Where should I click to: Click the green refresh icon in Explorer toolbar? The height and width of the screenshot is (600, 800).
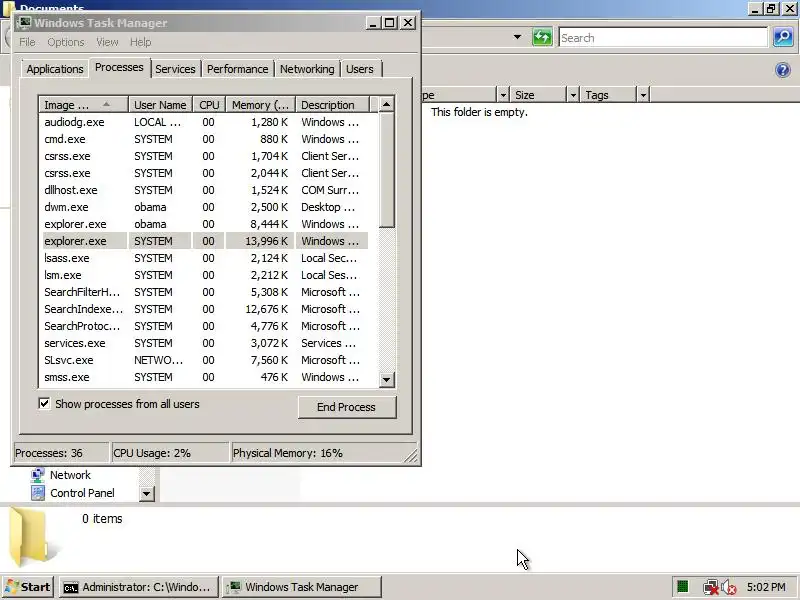(x=542, y=37)
